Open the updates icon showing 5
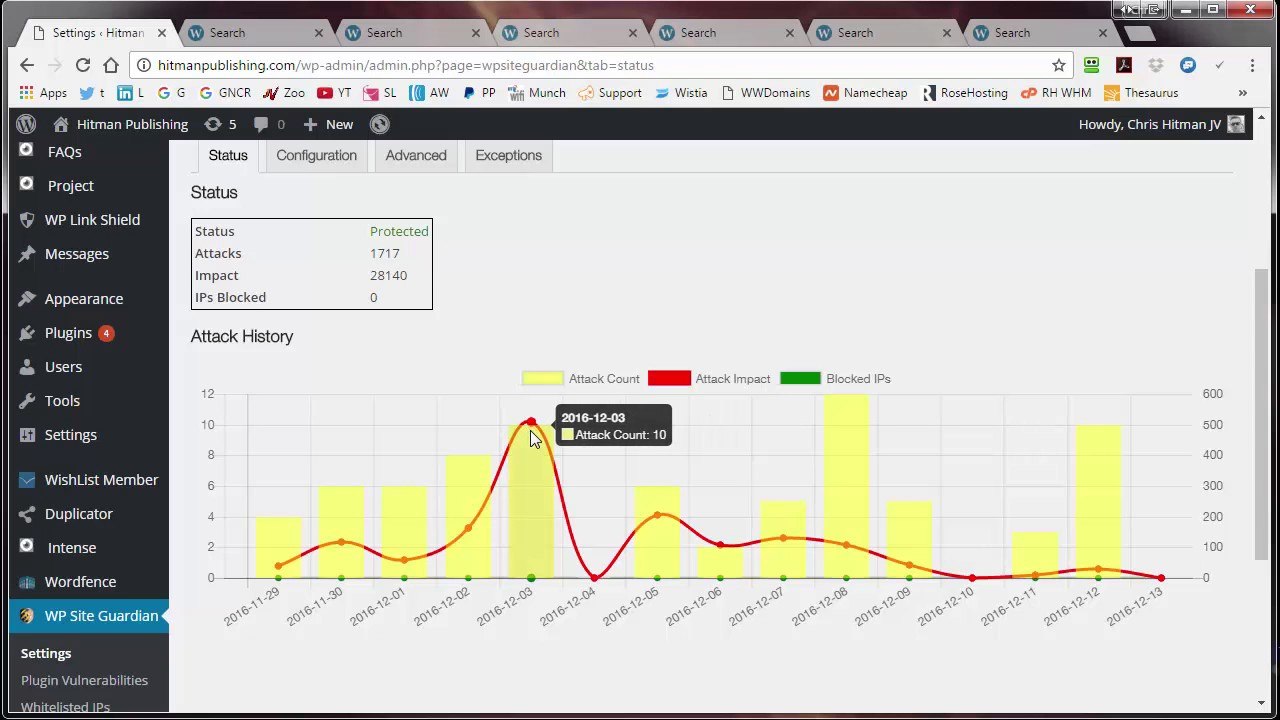The image size is (1280, 720). [220, 124]
